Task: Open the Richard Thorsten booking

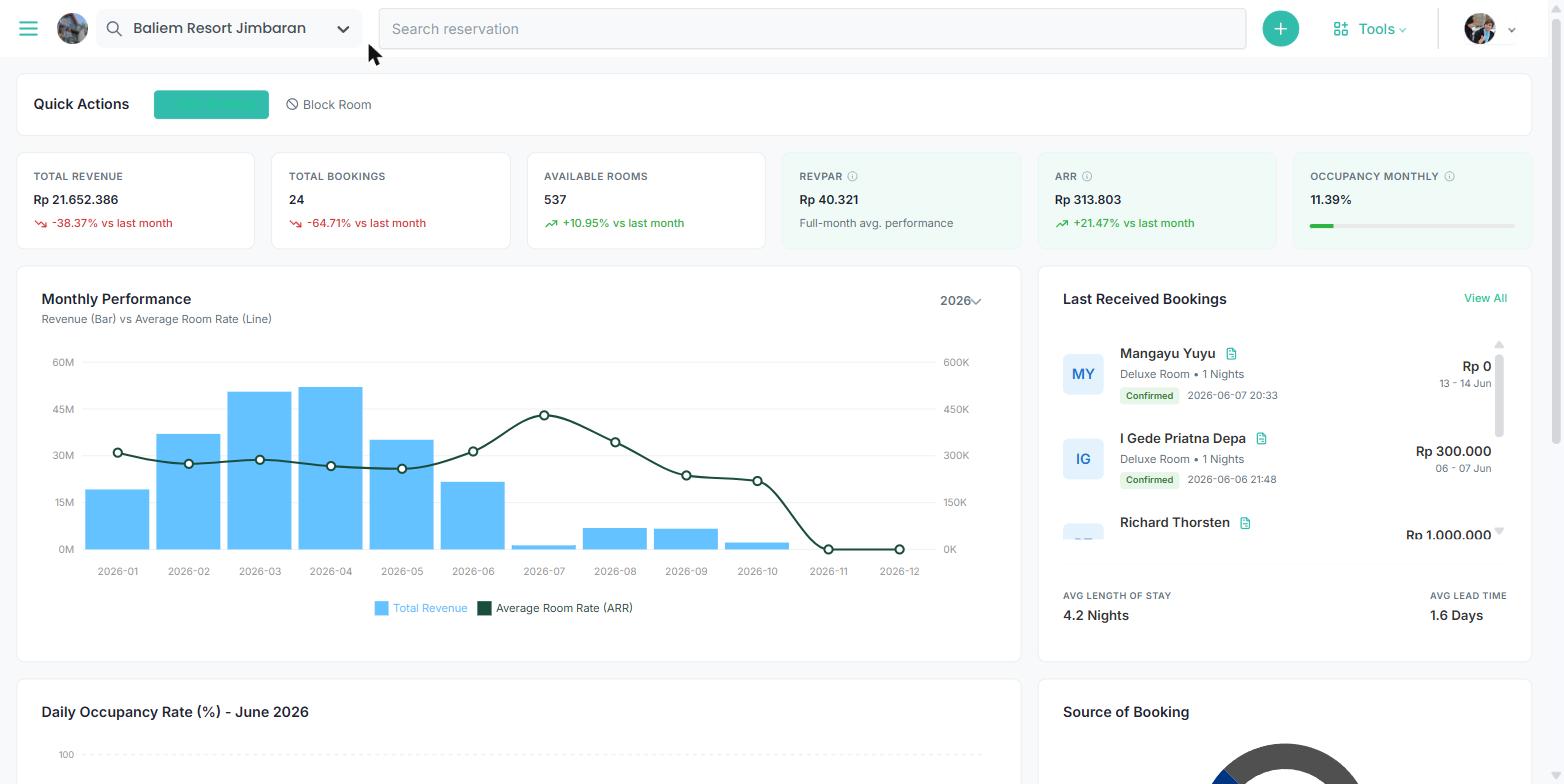Action: coord(1277,527)
